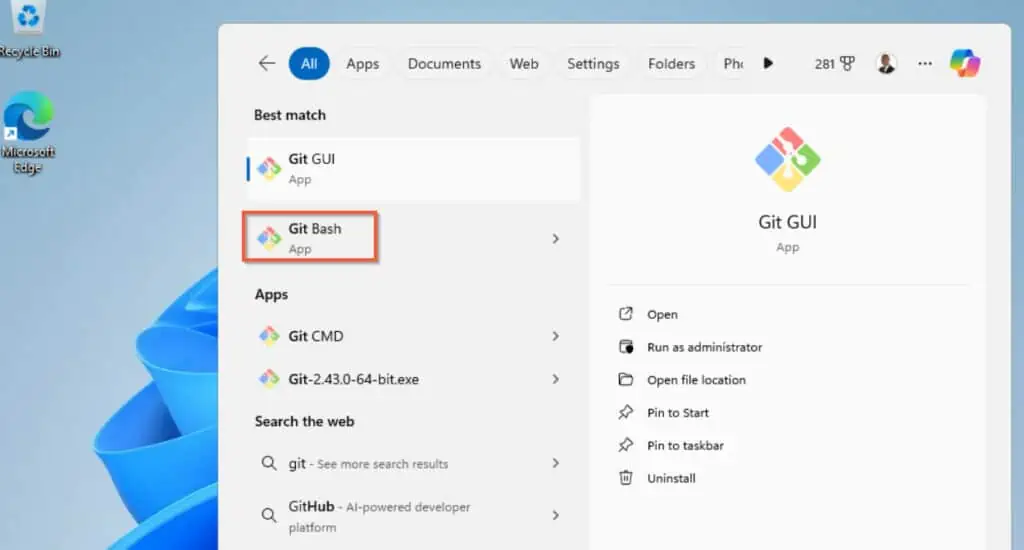The image size is (1024, 550).
Task: Switch to the Documents filter tab
Action: coord(444,63)
